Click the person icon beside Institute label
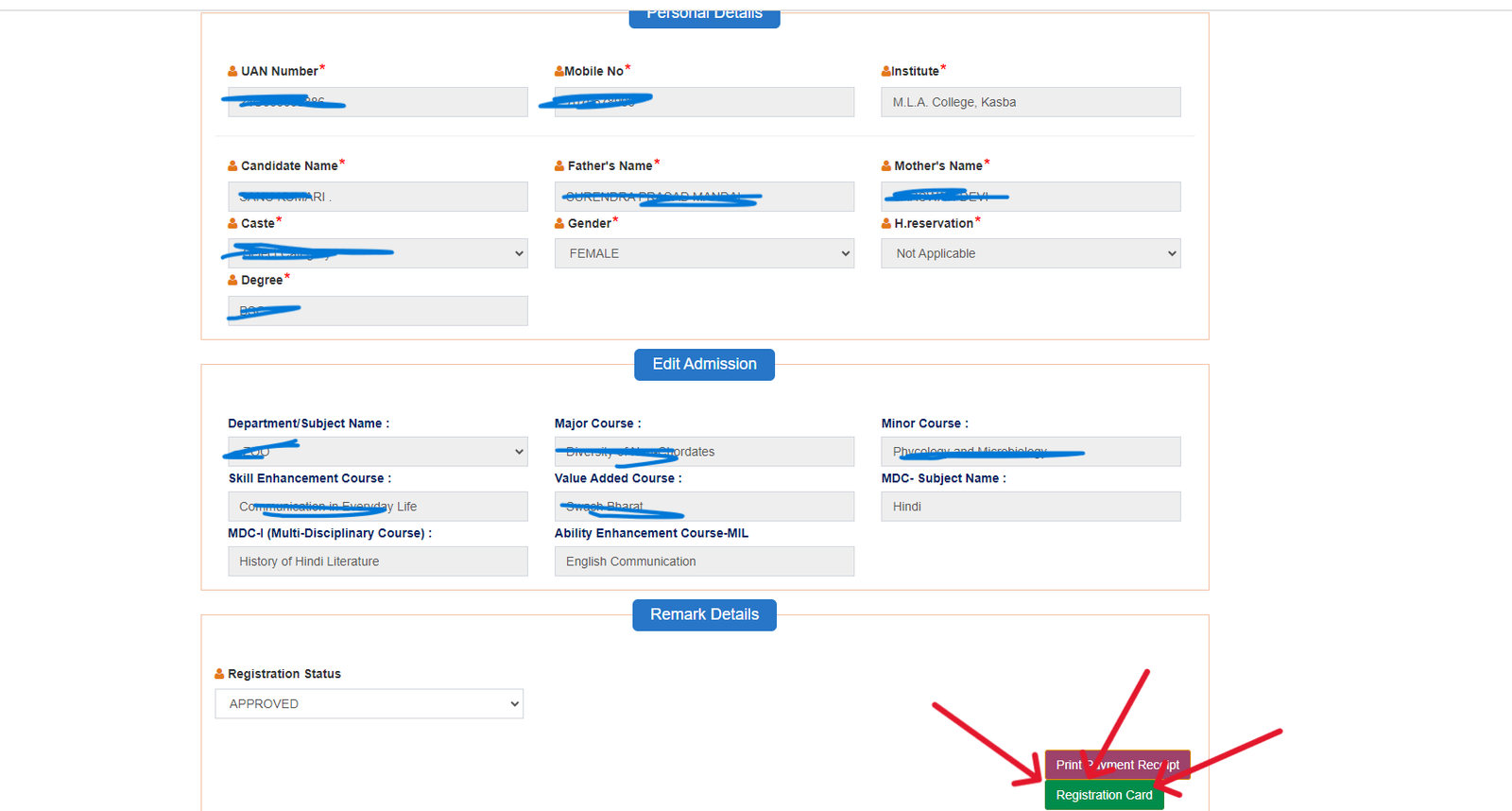Image resolution: width=1512 pixels, height=811 pixels. point(886,71)
